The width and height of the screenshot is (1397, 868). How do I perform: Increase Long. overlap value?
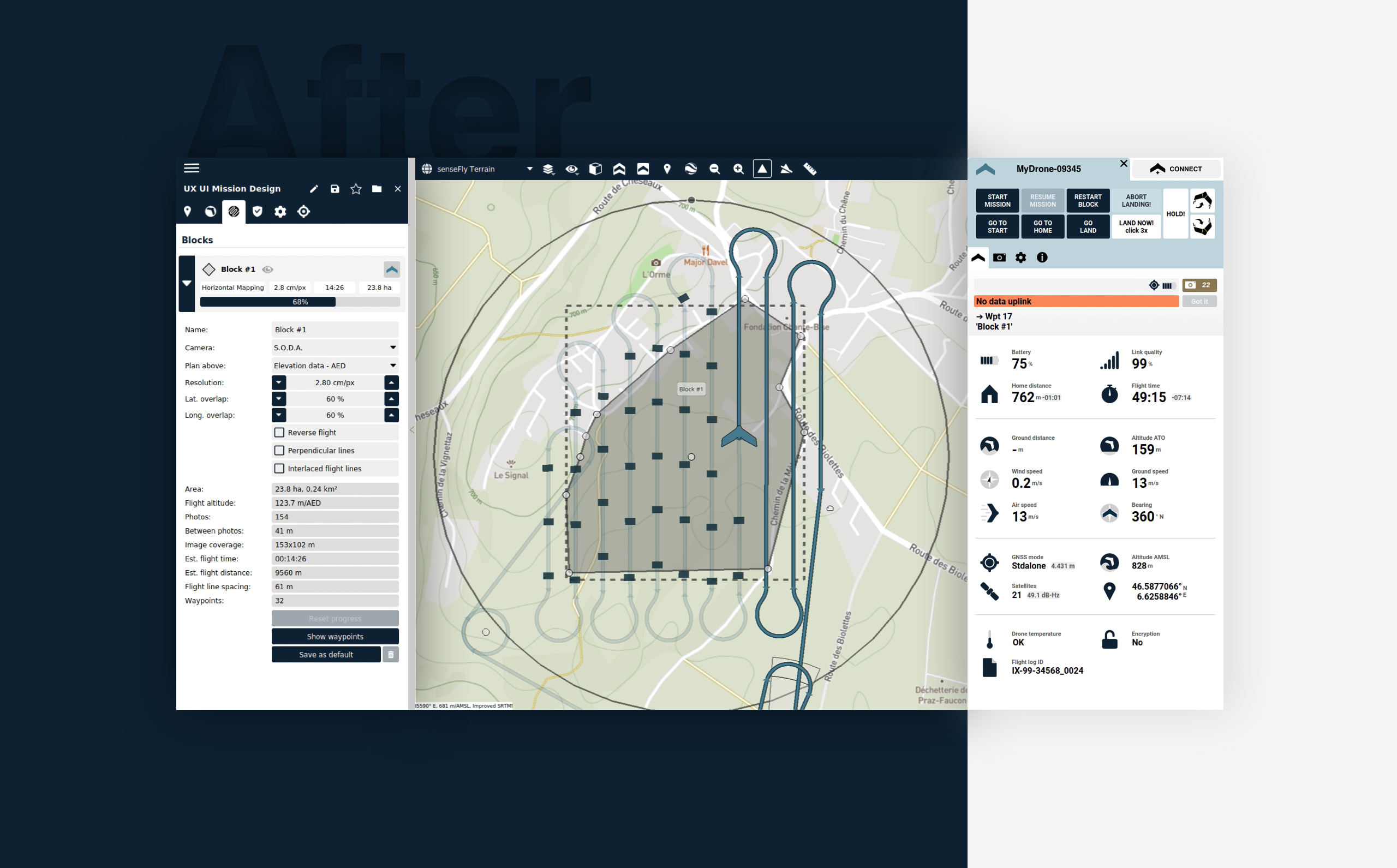pos(392,415)
